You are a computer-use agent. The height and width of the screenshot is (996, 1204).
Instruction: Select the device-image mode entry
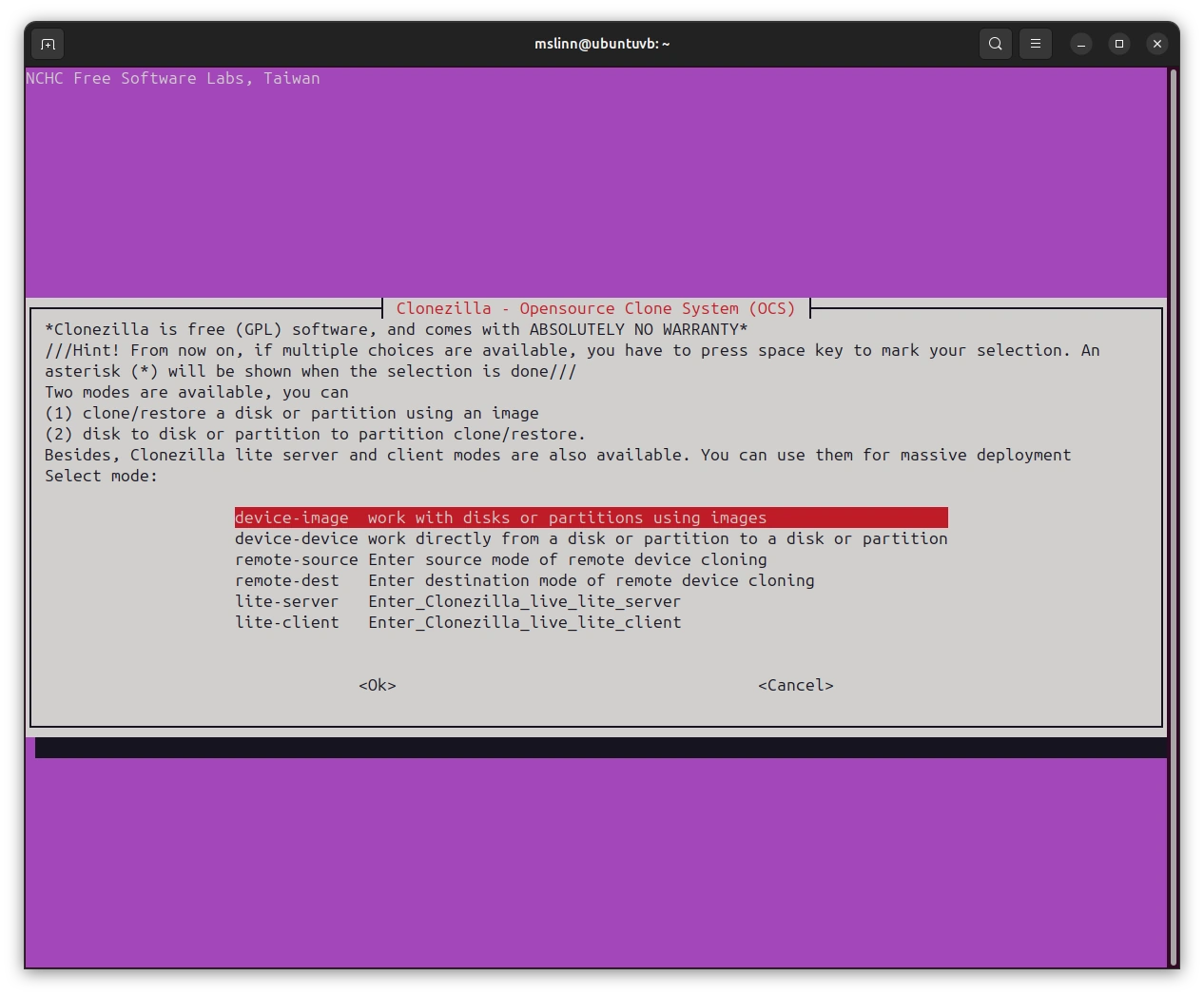pyautogui.click(x=590, y=518)
